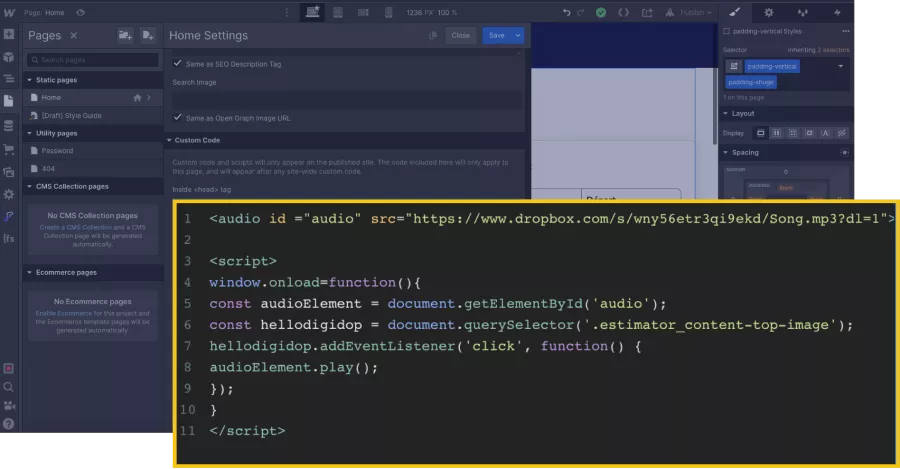This screenshot has width=900, height=469.
Task: Collapse the Static pages section
Action: tap(29, 80)
